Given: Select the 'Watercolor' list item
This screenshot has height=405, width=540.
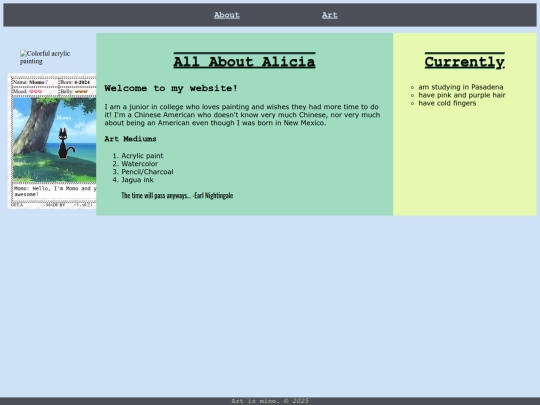Looking at the screenshot, I should click(139, 164).
